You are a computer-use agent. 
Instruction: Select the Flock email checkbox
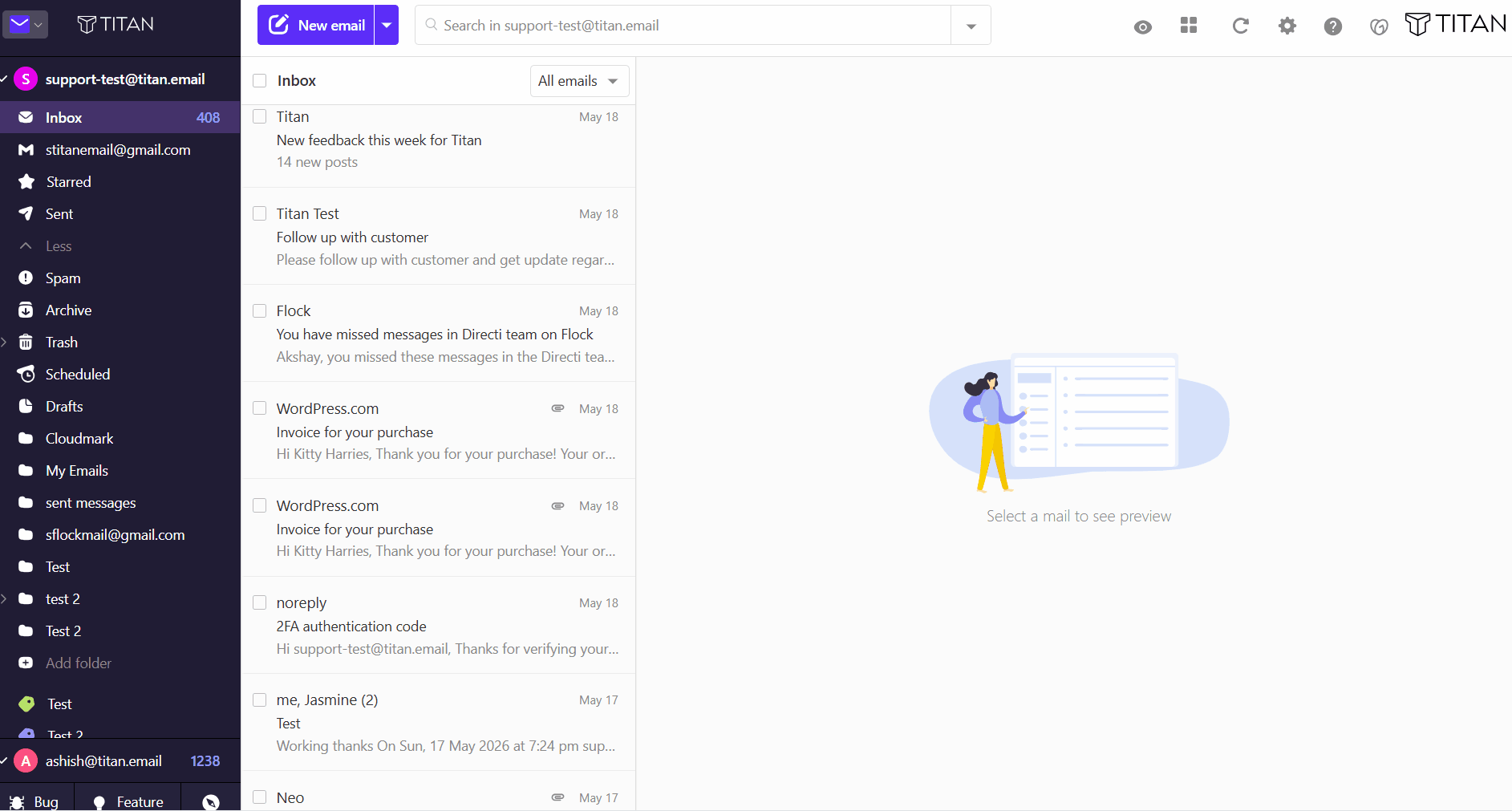[260, 311]
